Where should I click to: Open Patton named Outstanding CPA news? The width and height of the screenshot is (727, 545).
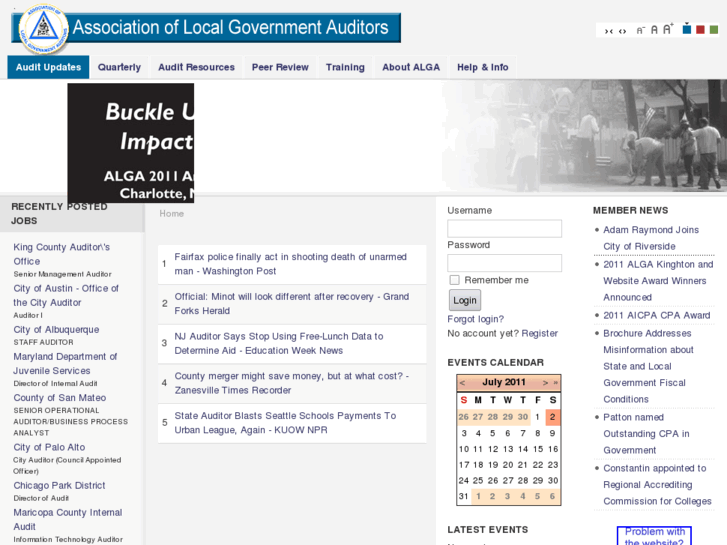[646, 434]
